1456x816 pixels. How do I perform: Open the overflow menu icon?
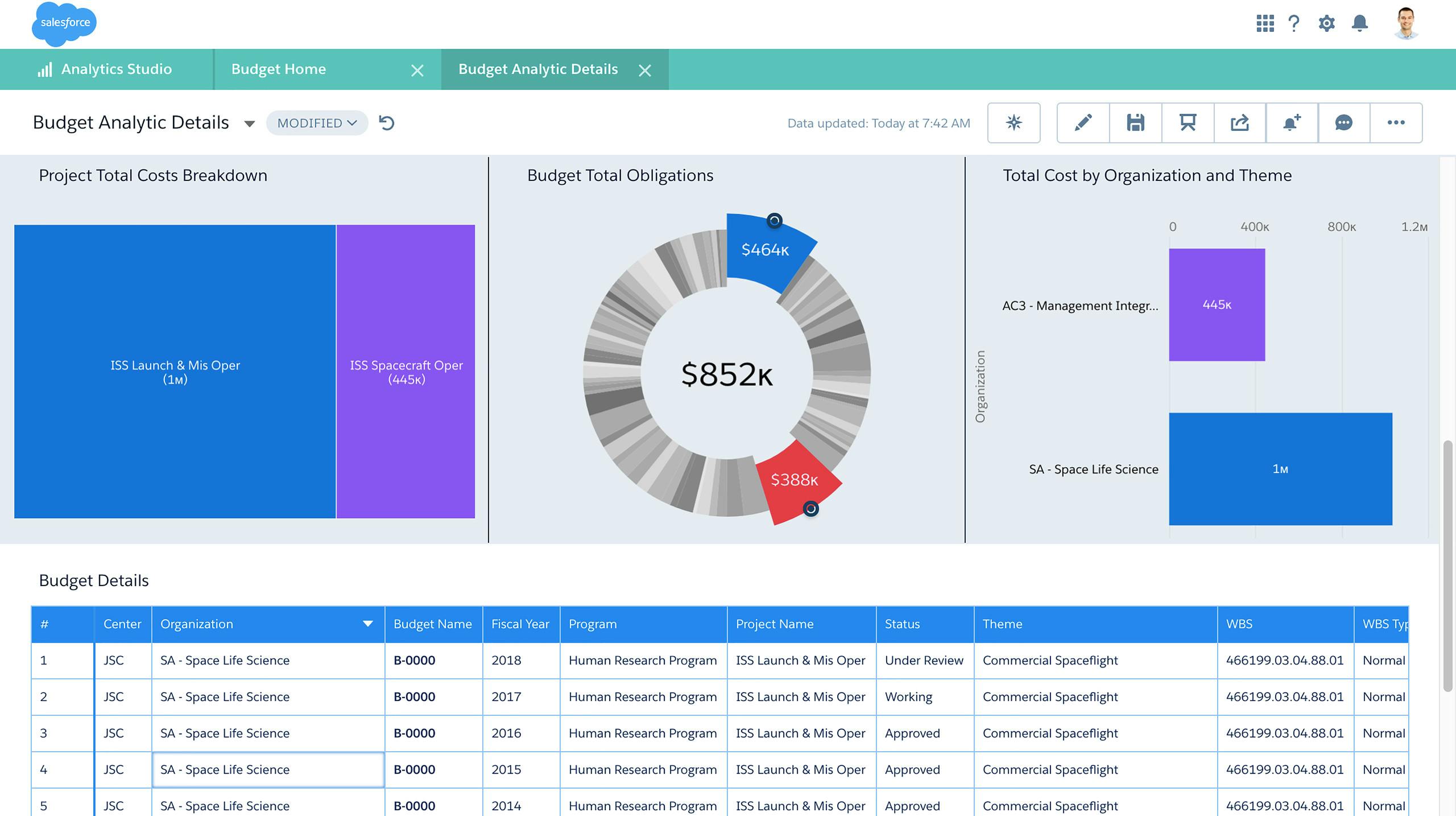pos(1396,121)
